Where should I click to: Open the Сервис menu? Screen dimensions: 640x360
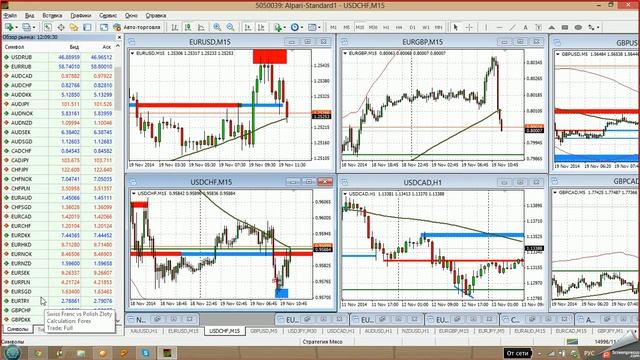[108, 16]
